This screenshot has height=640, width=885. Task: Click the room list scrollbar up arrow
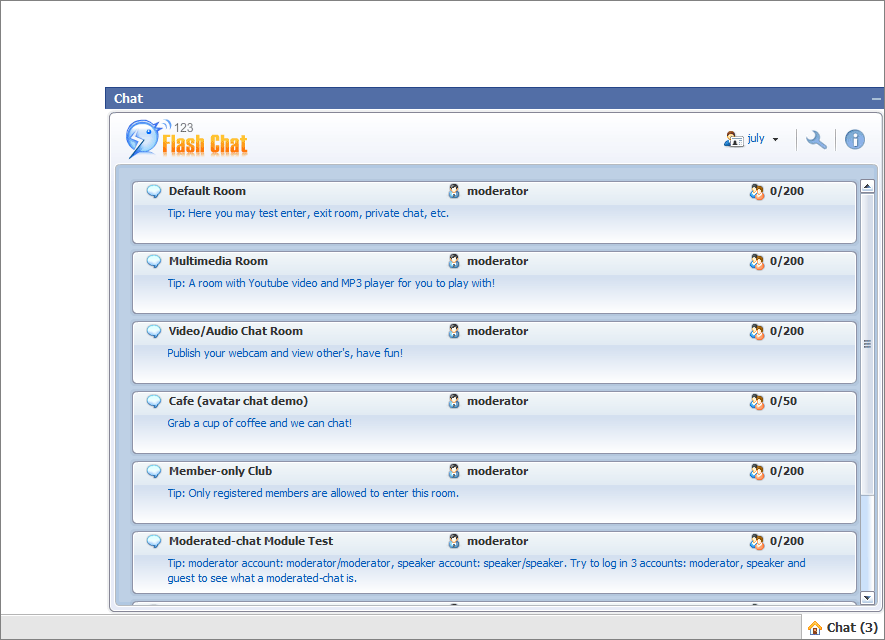click(867, 186)
